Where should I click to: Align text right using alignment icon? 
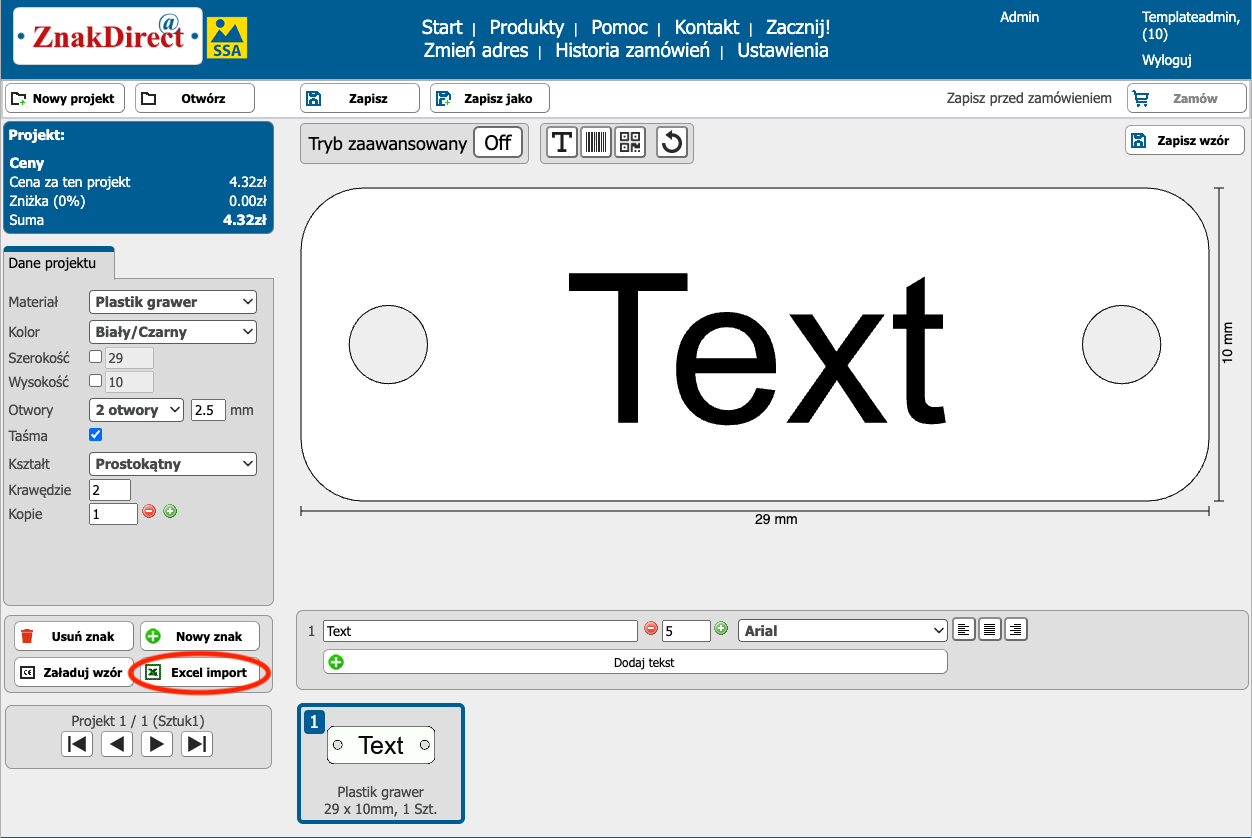1016,630
